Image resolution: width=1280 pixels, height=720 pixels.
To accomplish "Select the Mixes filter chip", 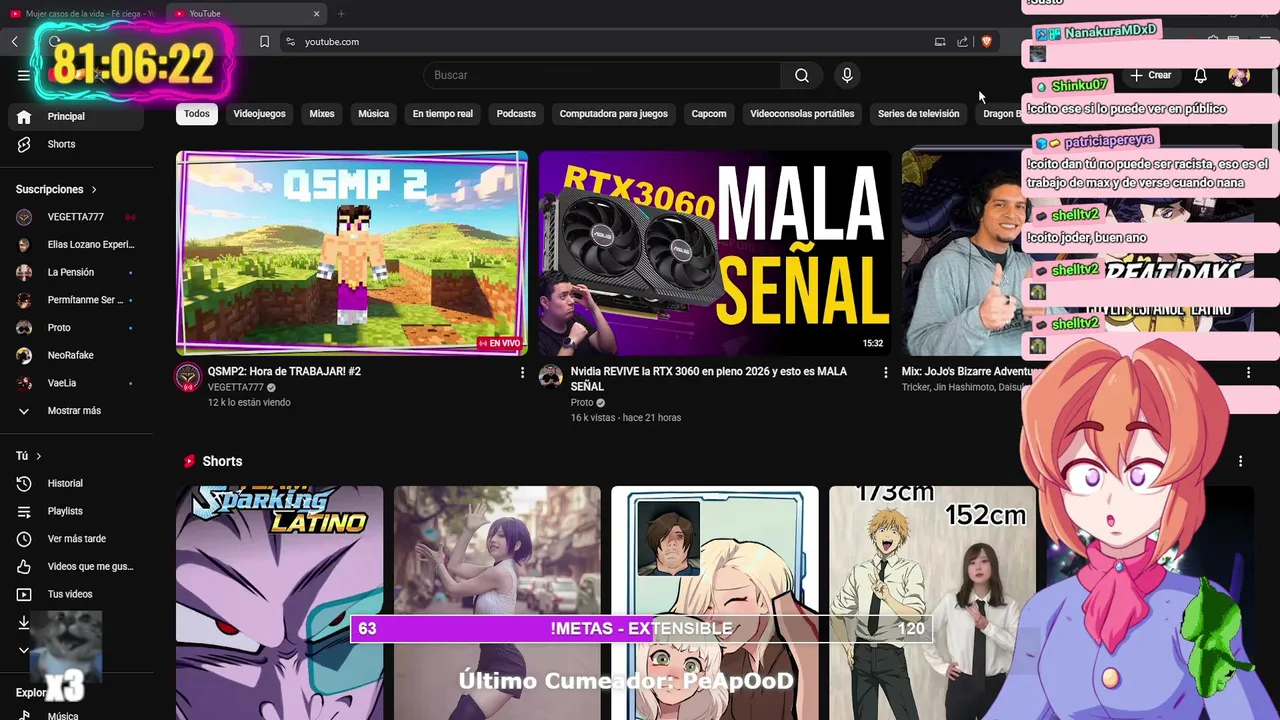I will (322, 114).
